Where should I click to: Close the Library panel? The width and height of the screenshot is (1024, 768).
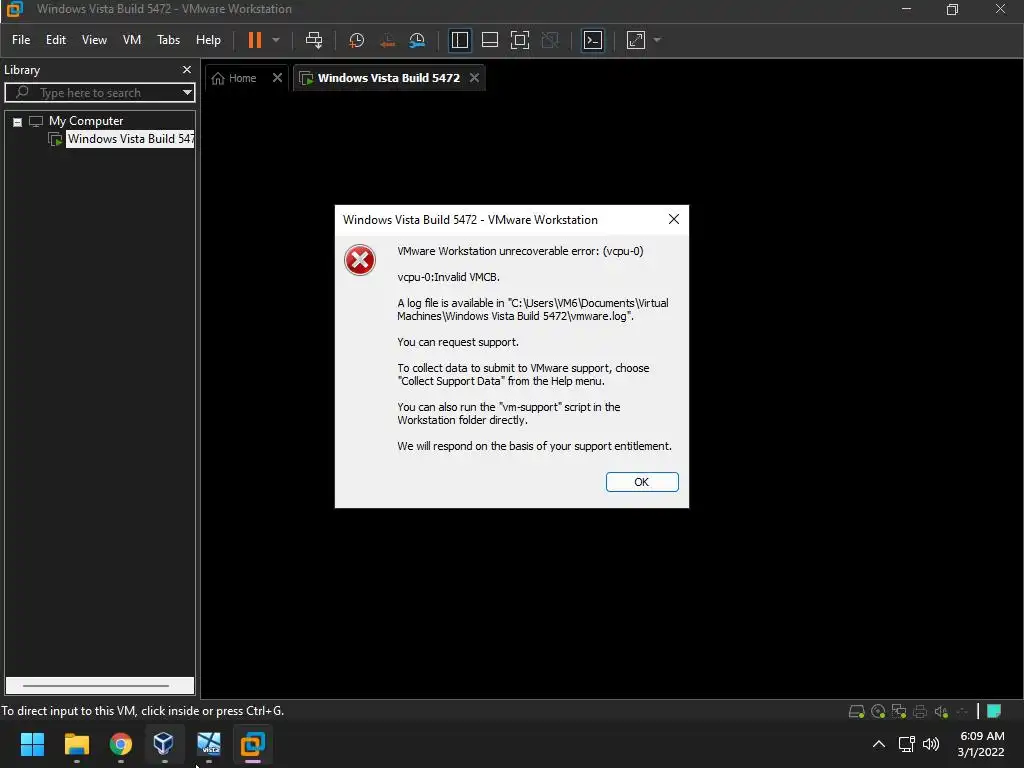pyautogui.click(x=187, y=69)
